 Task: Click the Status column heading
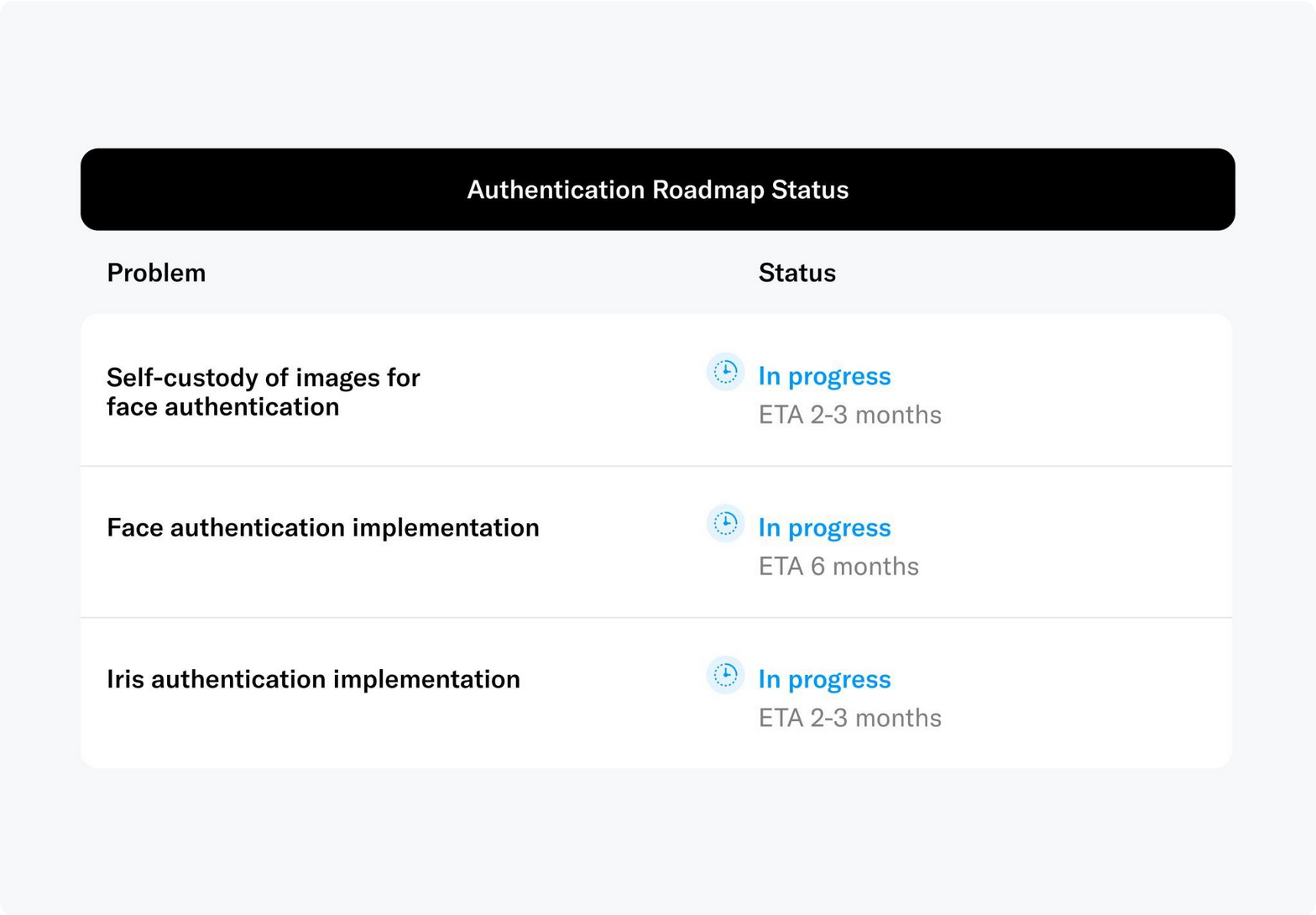pyautogui.click(x=797, y=273)
